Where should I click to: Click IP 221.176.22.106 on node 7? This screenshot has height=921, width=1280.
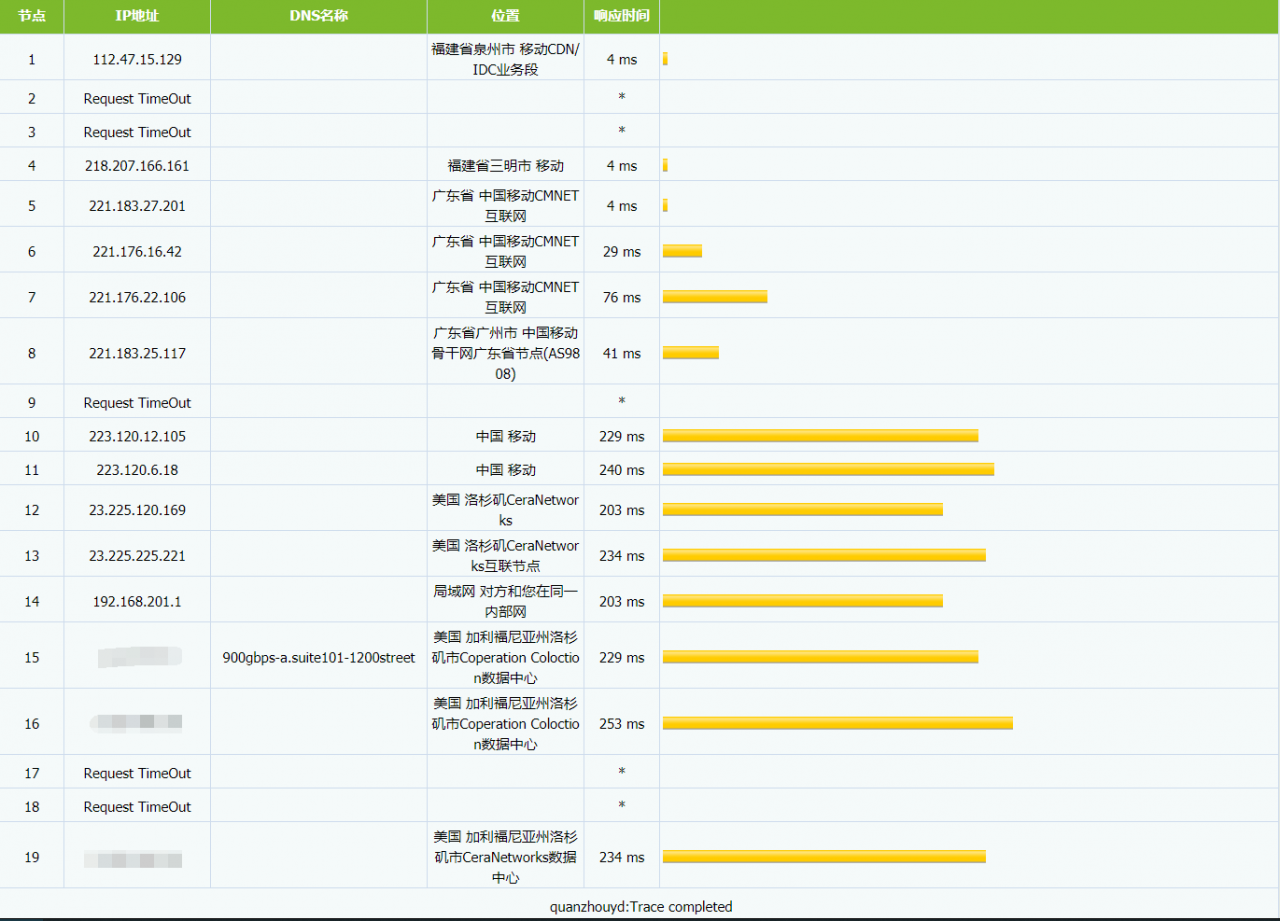[136, 296]
